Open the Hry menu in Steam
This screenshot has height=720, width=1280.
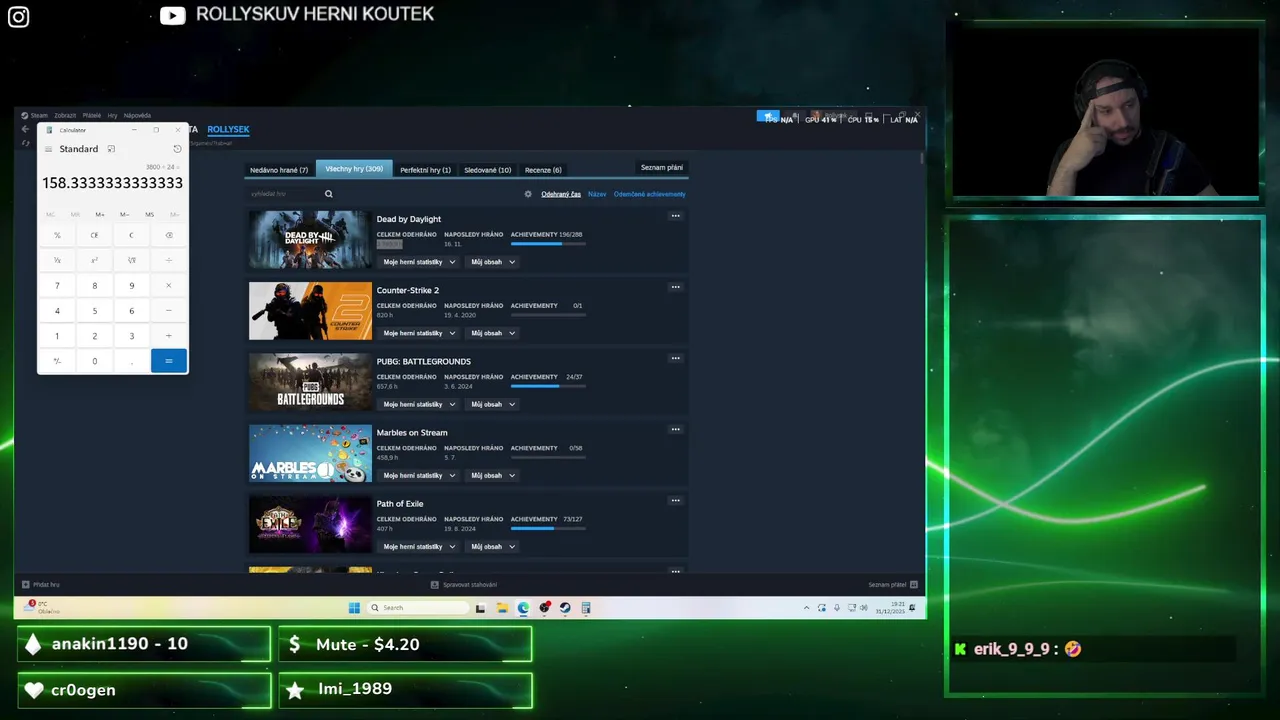click(112, 115)
